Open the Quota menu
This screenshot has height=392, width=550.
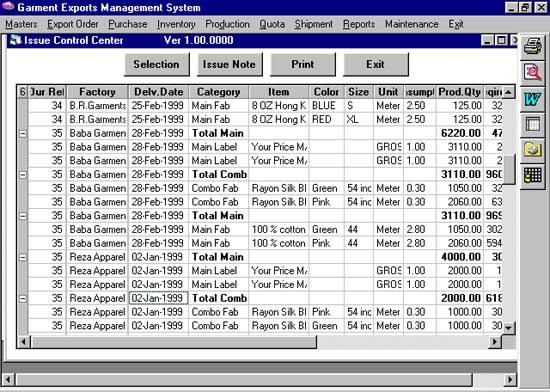272,24
